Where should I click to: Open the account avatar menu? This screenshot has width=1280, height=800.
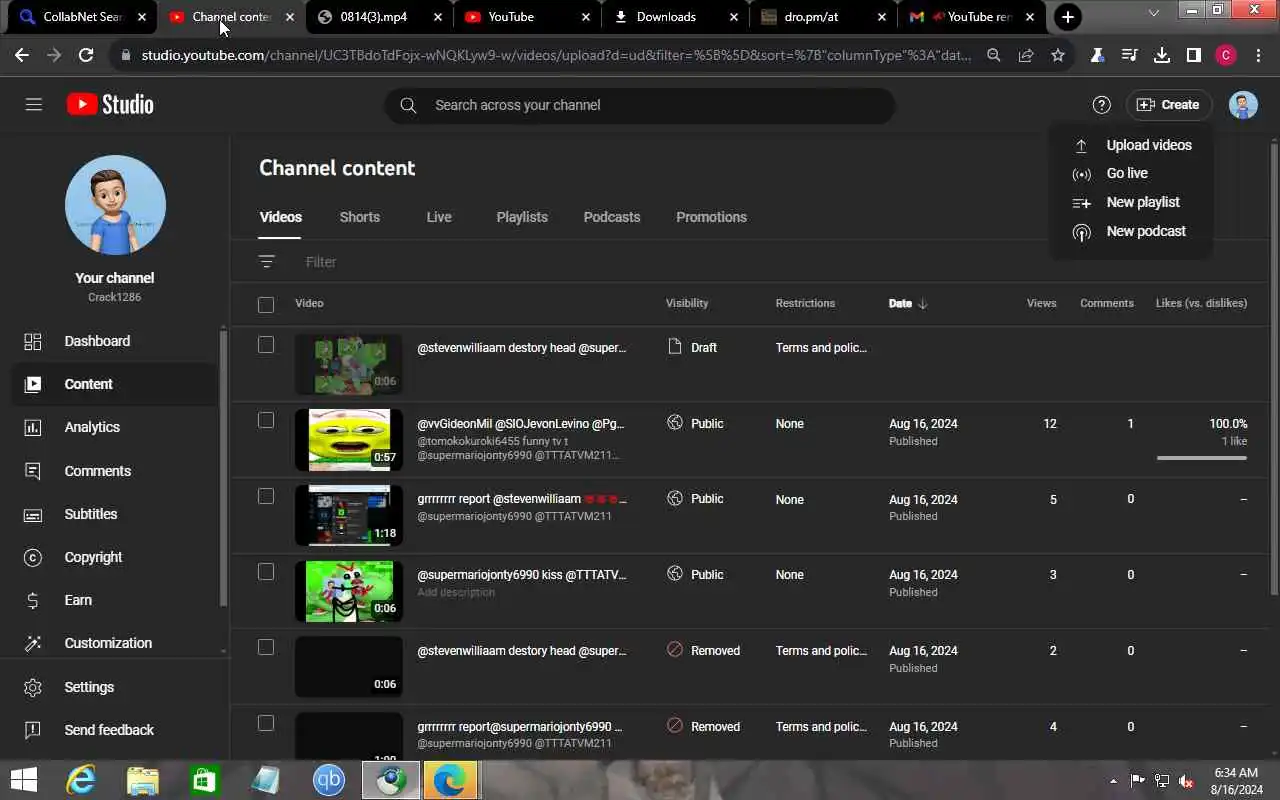(x=1243, y=105)
